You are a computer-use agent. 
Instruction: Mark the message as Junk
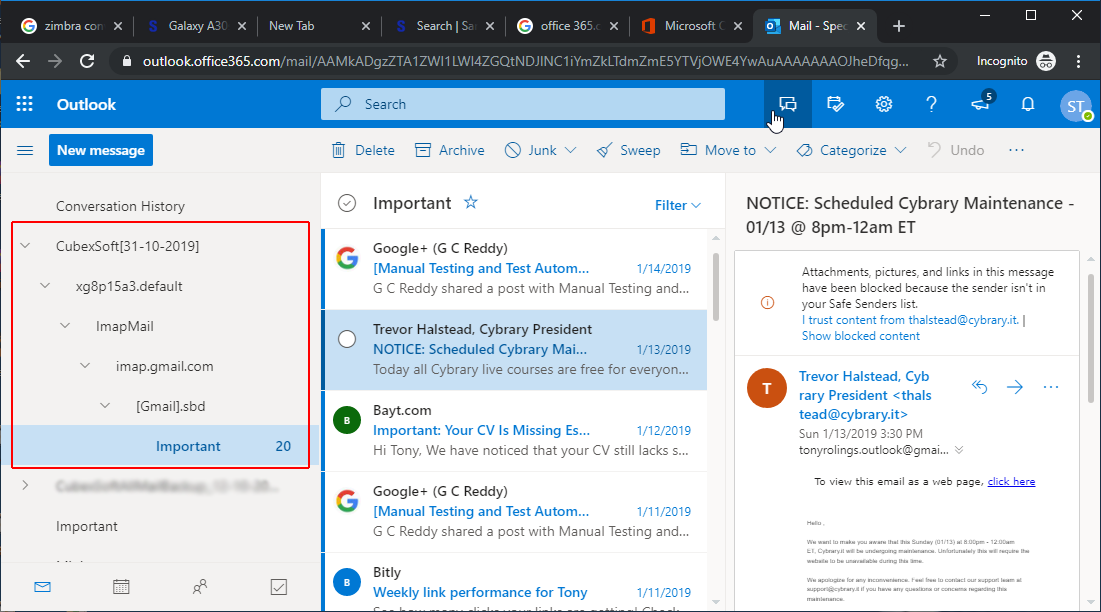[x=530, y=150]
